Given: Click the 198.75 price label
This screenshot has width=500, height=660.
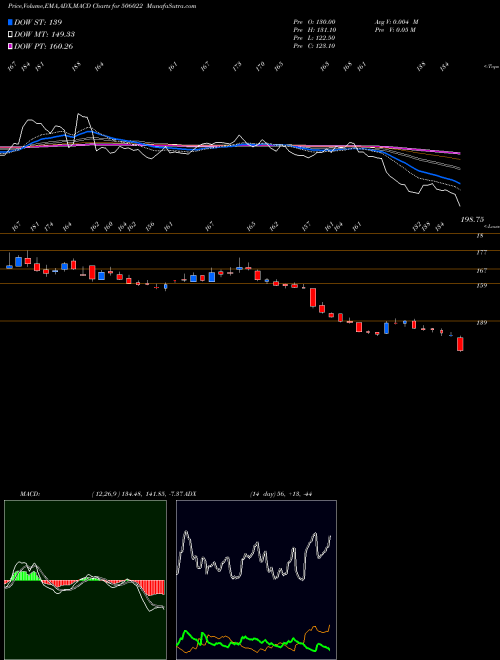Looking at the screenshot, I should pyautogui.click(x=472, y=219).
